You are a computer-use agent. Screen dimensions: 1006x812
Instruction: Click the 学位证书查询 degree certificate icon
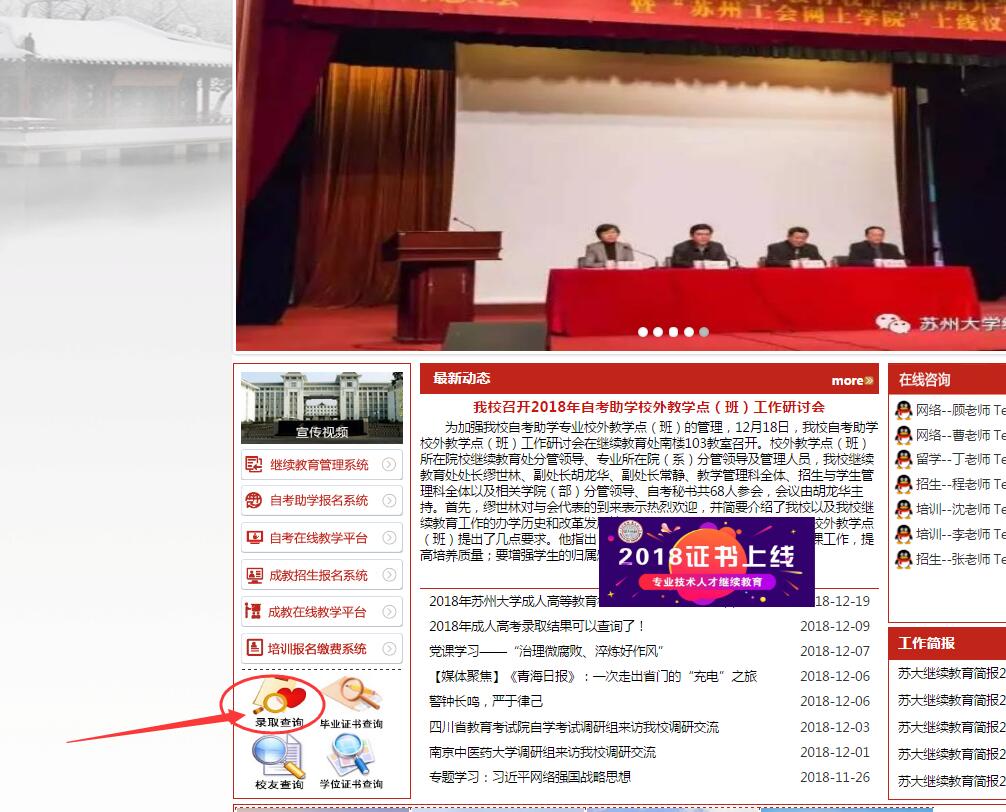click(x=351, y=759)
